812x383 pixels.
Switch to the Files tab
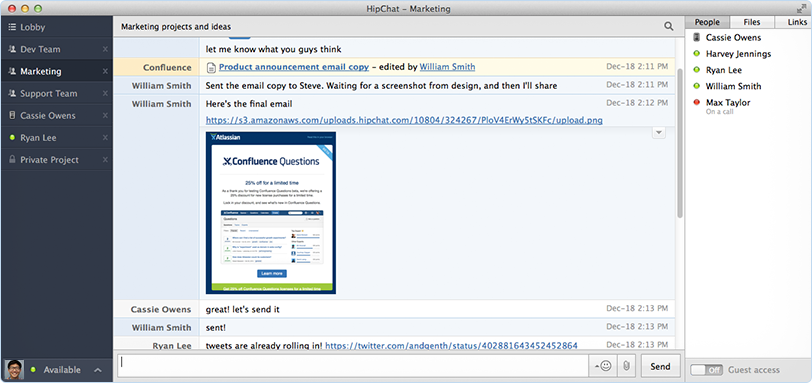[x=752, y=22]
